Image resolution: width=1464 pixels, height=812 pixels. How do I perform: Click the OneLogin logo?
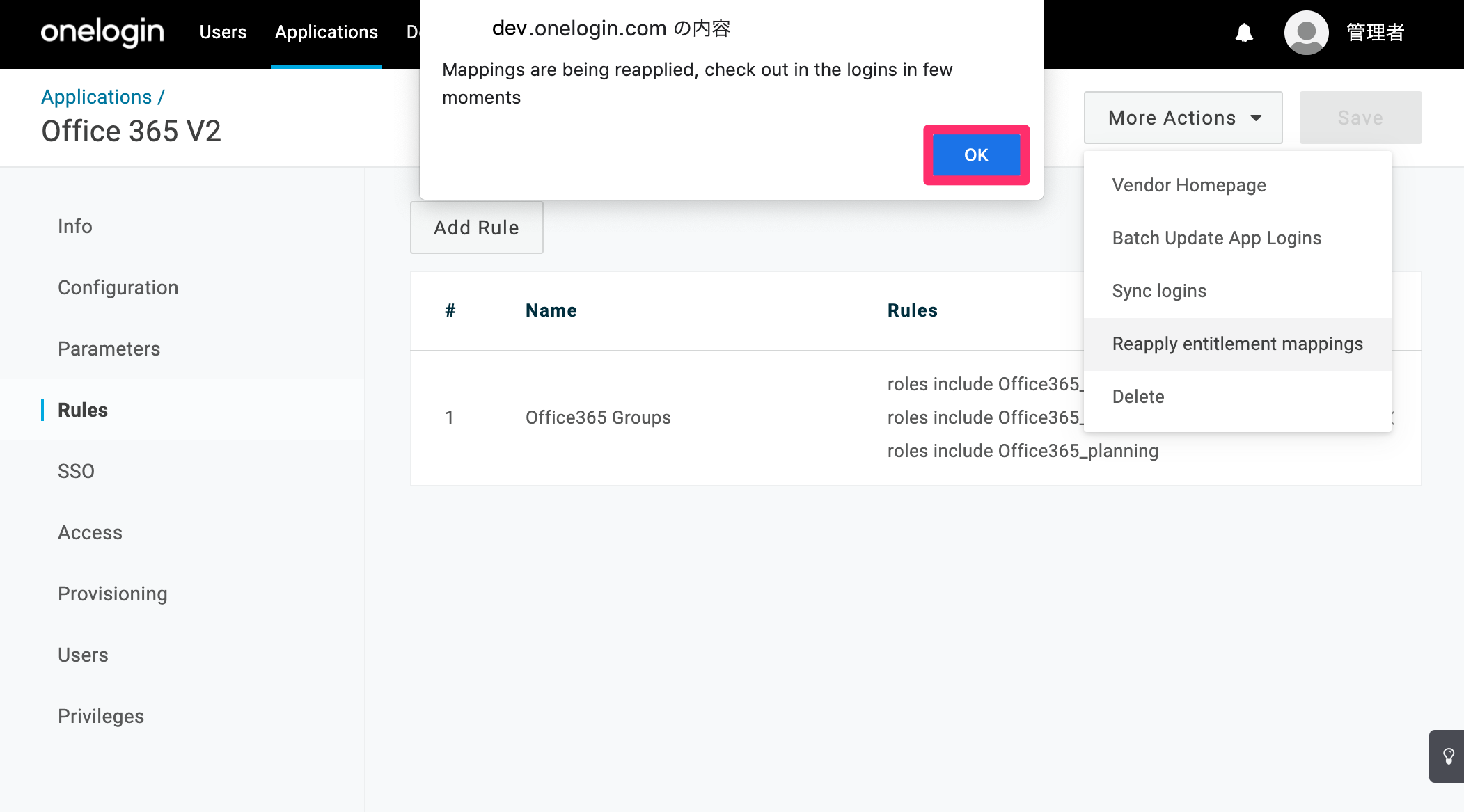tap(102, 32)
